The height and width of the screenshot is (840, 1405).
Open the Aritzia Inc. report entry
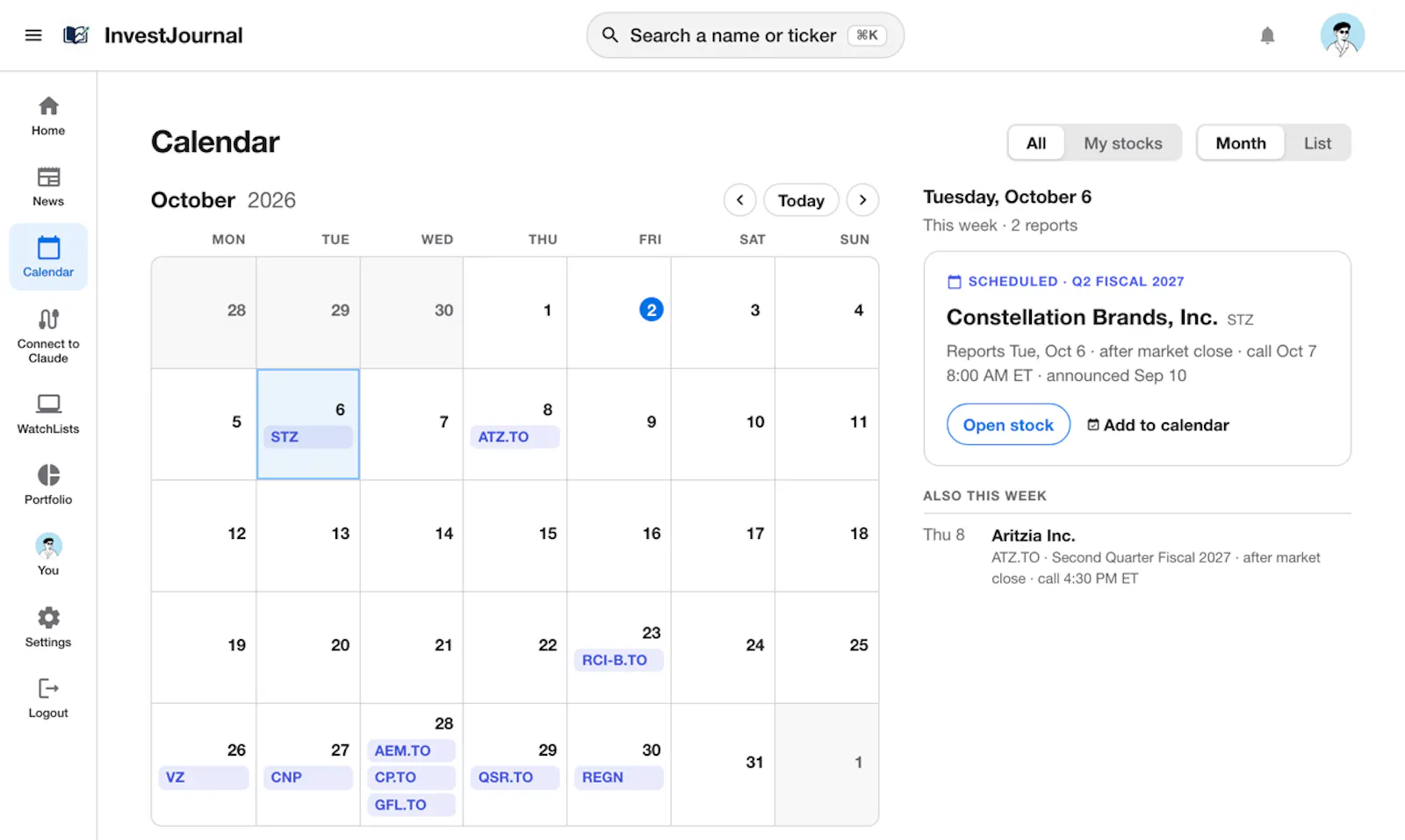(x=1136, y=556)
